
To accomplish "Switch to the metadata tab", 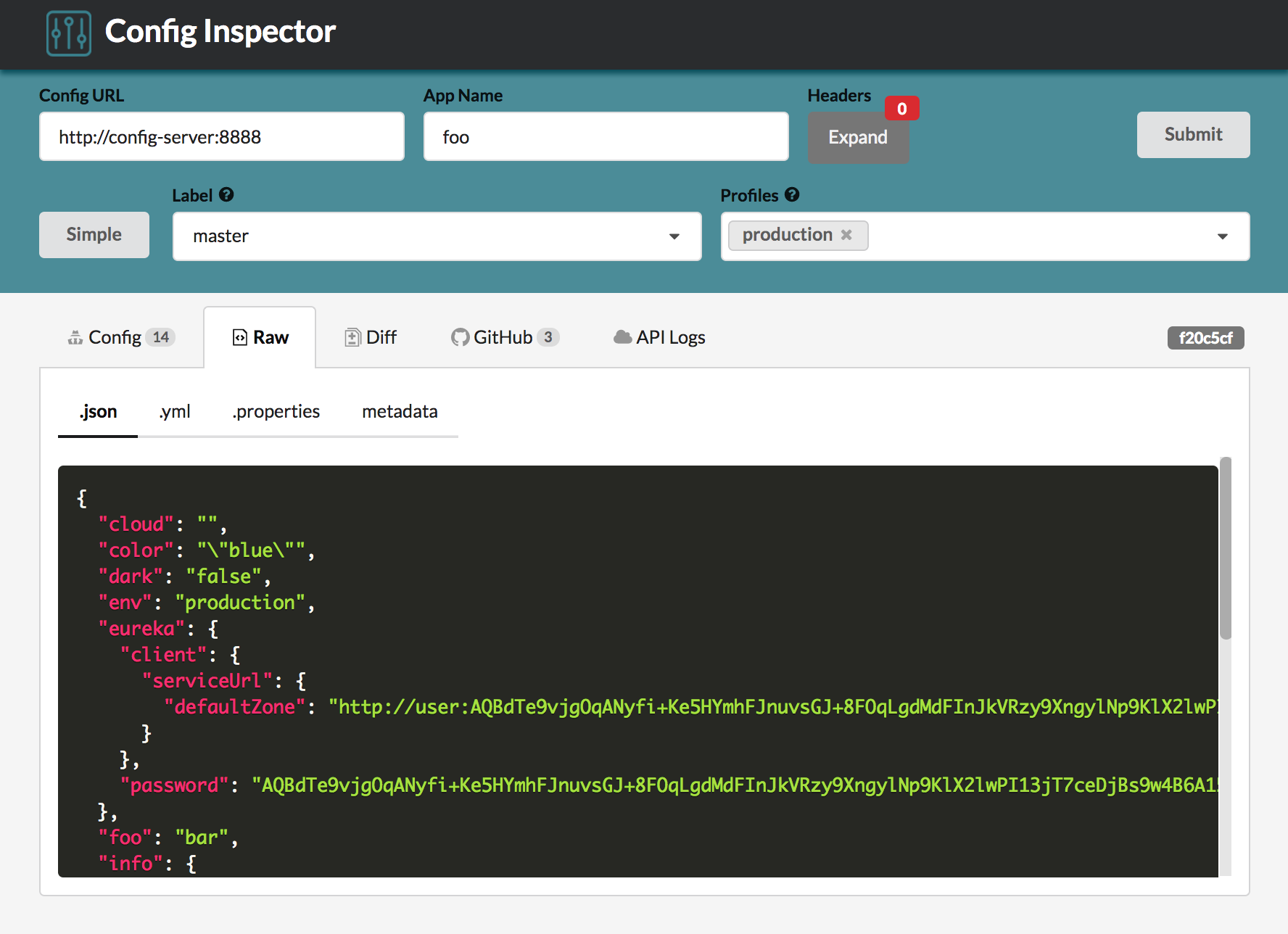I will pos(400,411).
